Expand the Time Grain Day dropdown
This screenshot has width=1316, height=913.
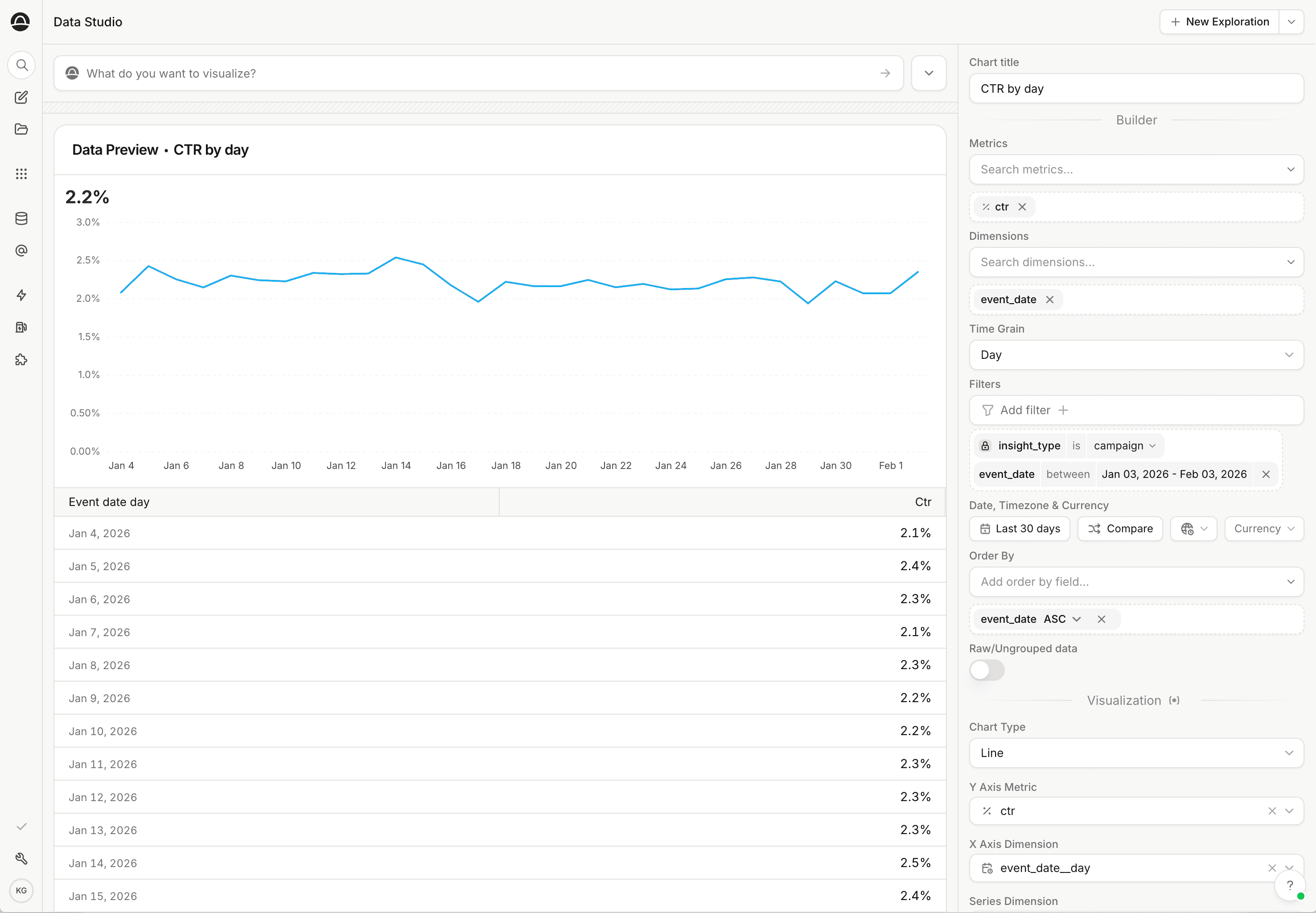click(x=1136, y=355)
